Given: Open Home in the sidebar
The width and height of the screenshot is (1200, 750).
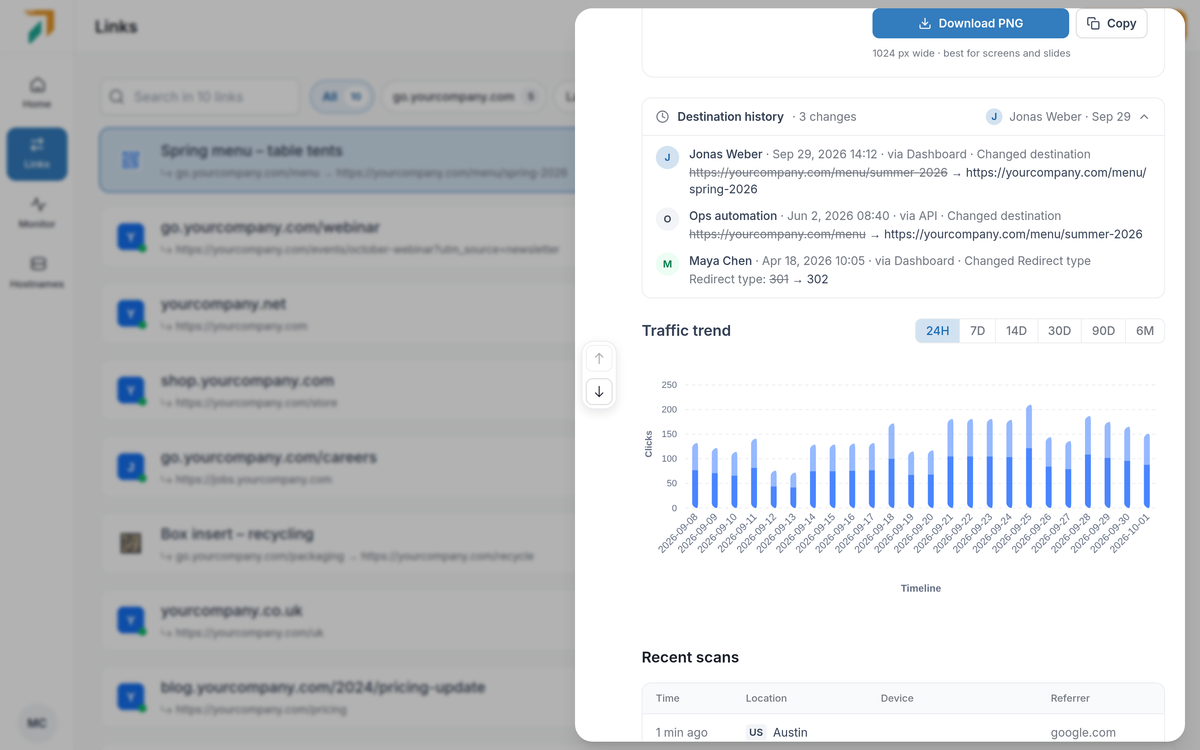Looking at the screenshot, I should (x=37, y=92).
